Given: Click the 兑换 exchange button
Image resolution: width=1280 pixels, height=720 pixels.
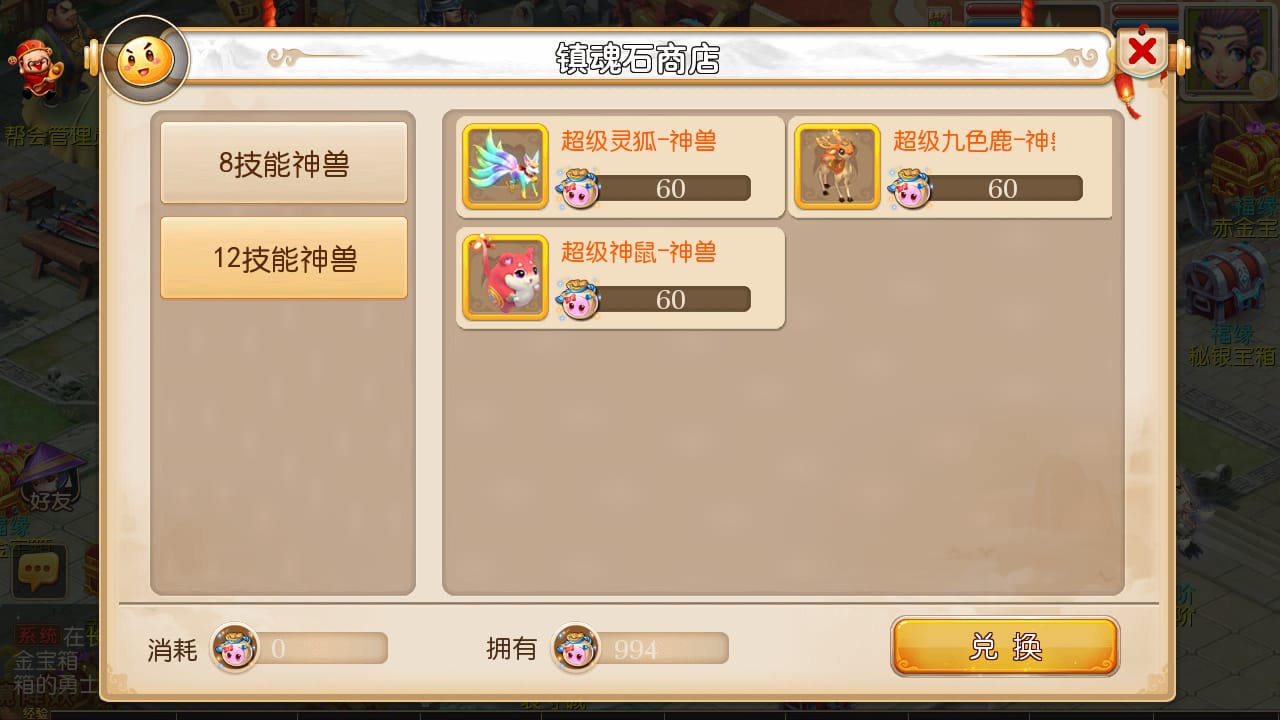Looking at the screenshot, I should click(x=1005, y=646).
